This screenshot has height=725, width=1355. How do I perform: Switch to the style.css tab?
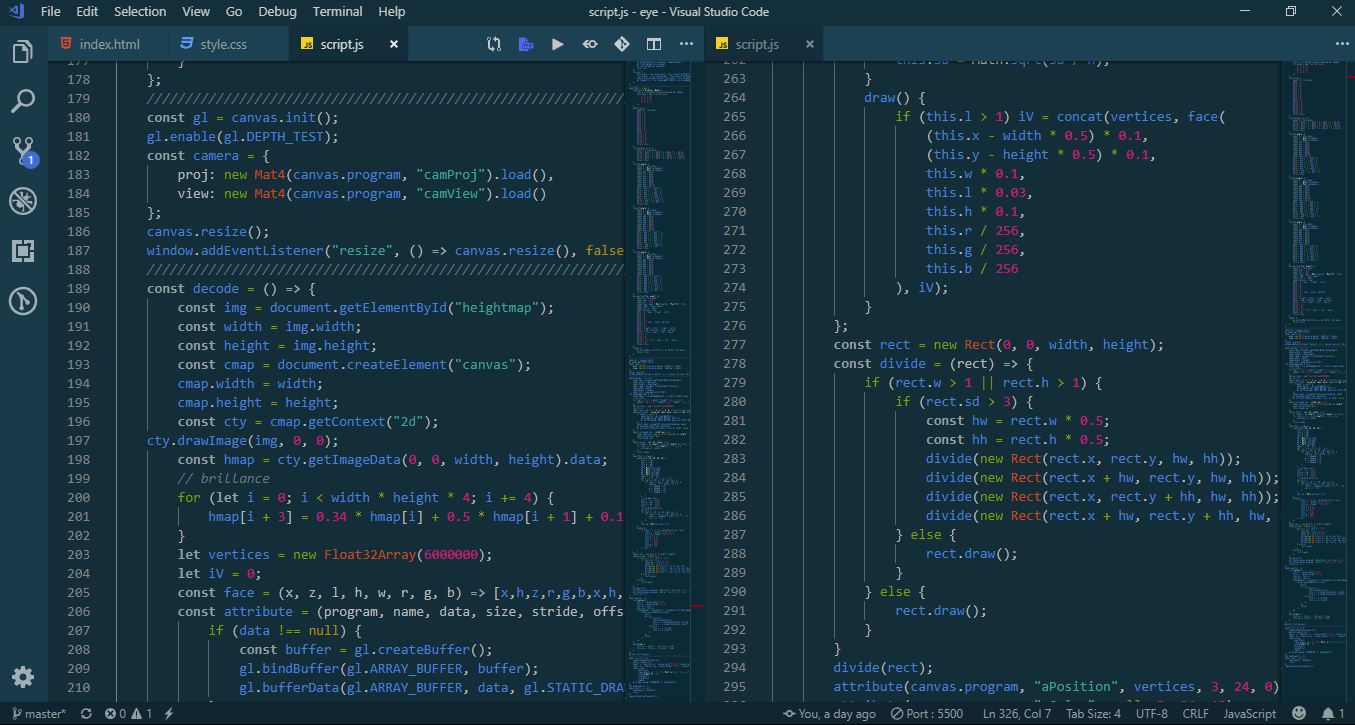coord(213,45)
